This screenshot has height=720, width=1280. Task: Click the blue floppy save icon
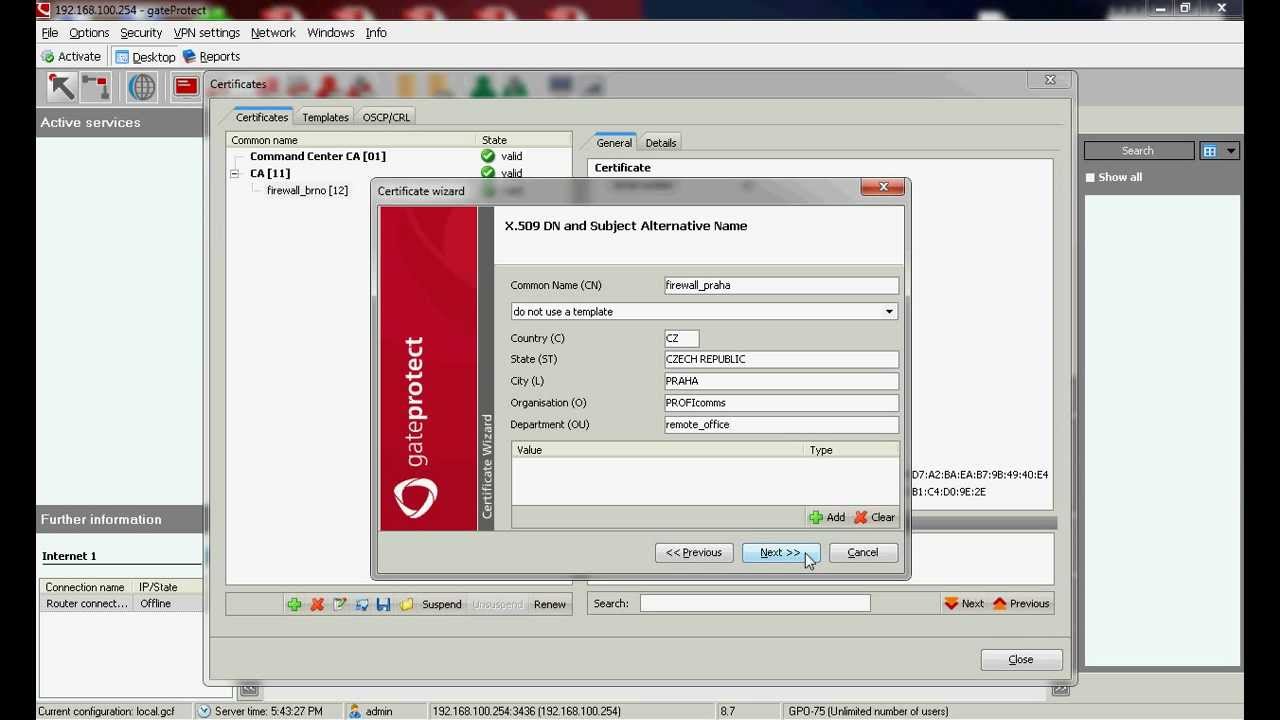coord(383,604)
